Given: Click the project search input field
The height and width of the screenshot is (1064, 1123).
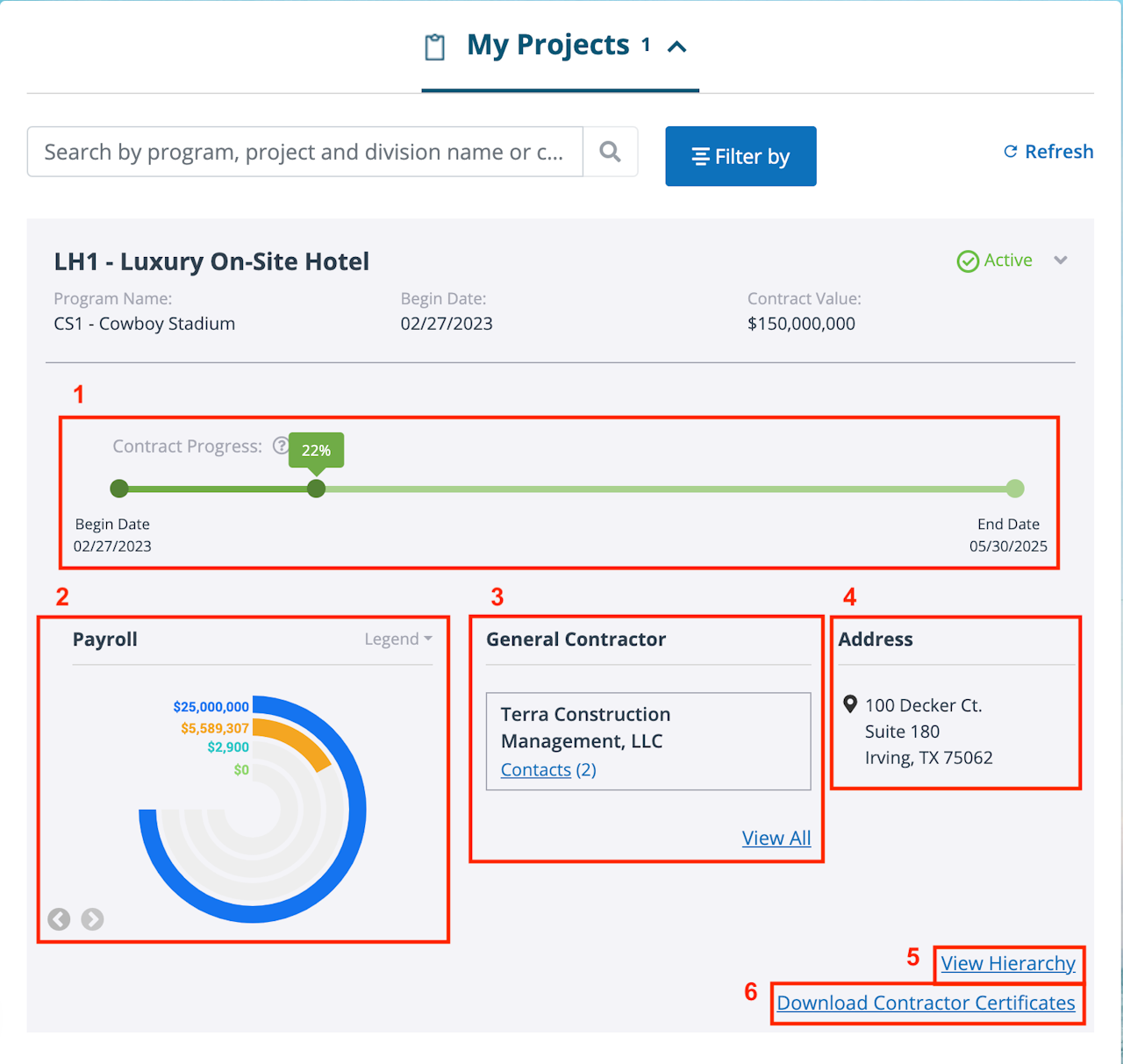Looking at the screenshot, I should [x=304, y=152].
